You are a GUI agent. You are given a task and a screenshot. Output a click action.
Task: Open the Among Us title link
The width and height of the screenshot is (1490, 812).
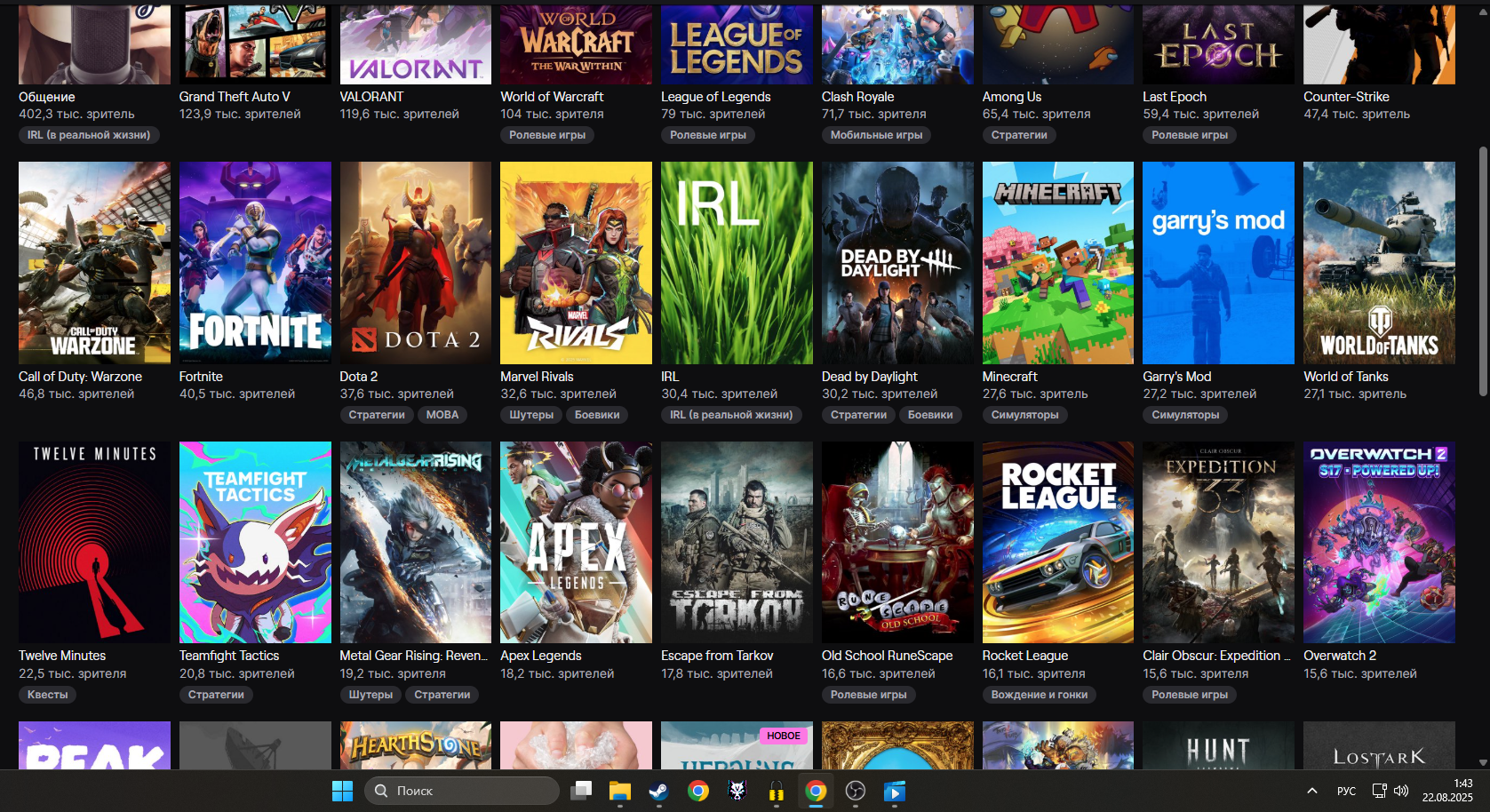pyautogui.click(x=1012, y=97)
